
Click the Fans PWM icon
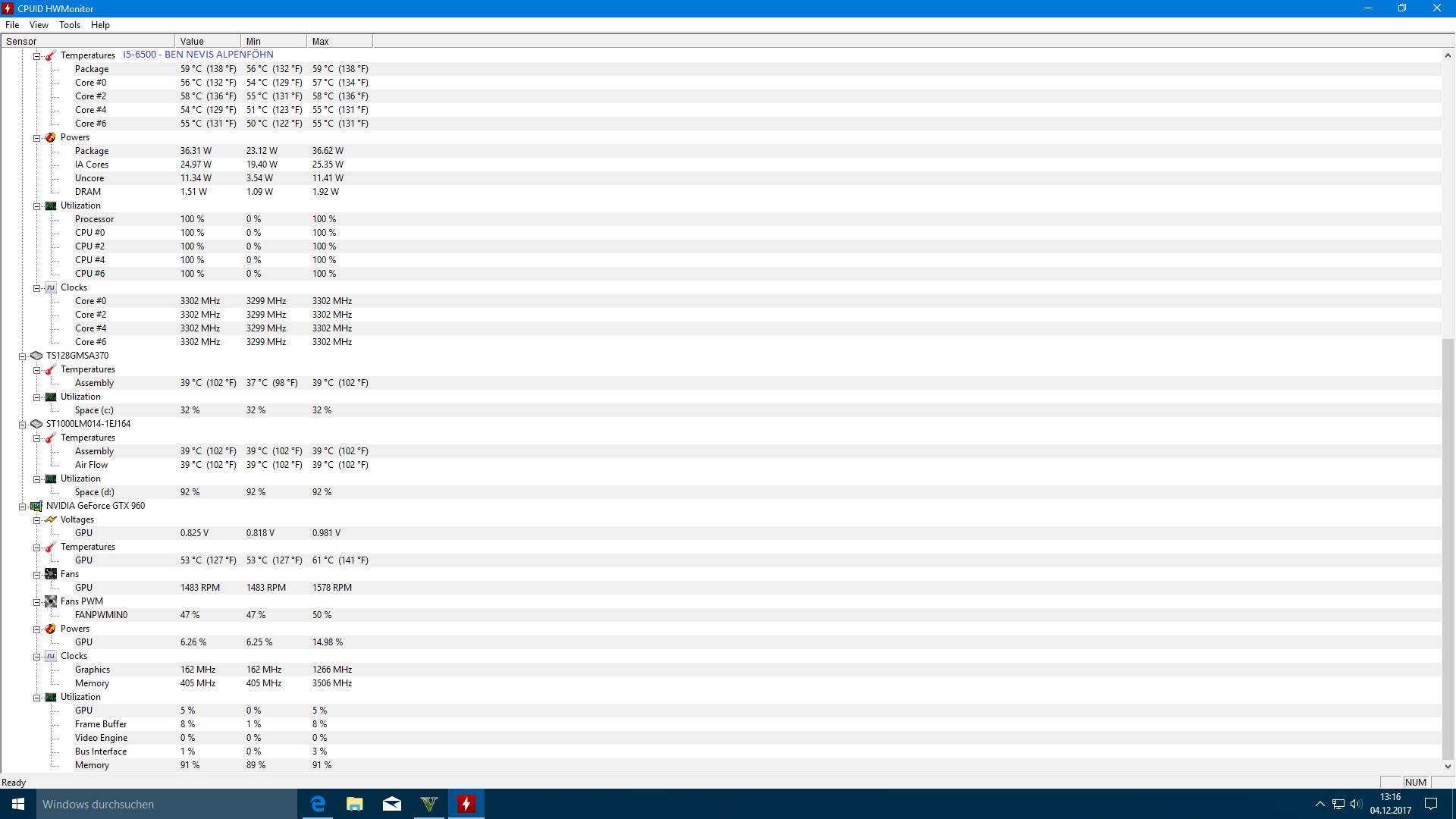point(51,601)
